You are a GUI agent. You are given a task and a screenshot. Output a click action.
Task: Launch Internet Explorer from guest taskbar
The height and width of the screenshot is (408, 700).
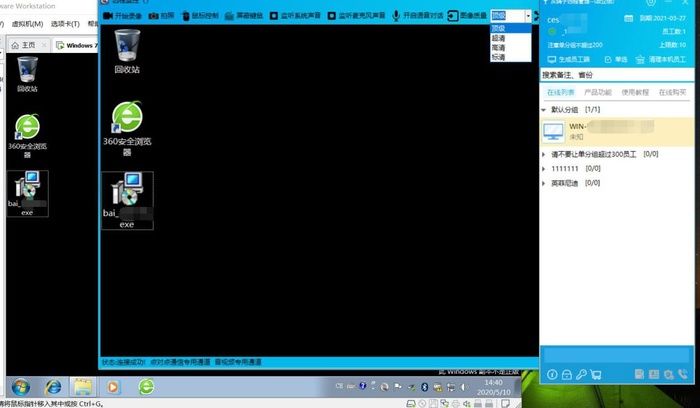tap(53, 387)
